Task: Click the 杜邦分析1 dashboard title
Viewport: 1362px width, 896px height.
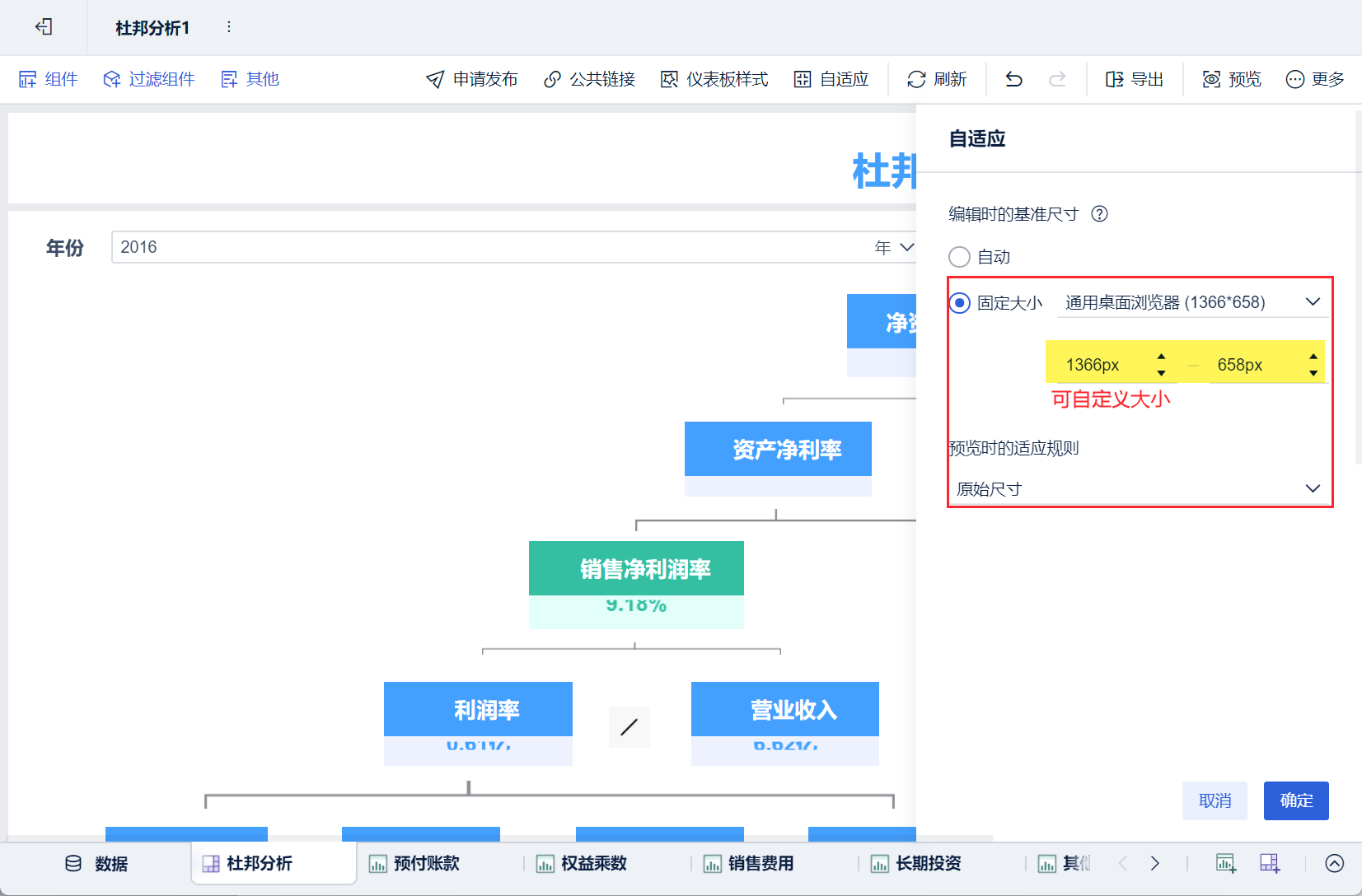Action: (x=152, y=28)
